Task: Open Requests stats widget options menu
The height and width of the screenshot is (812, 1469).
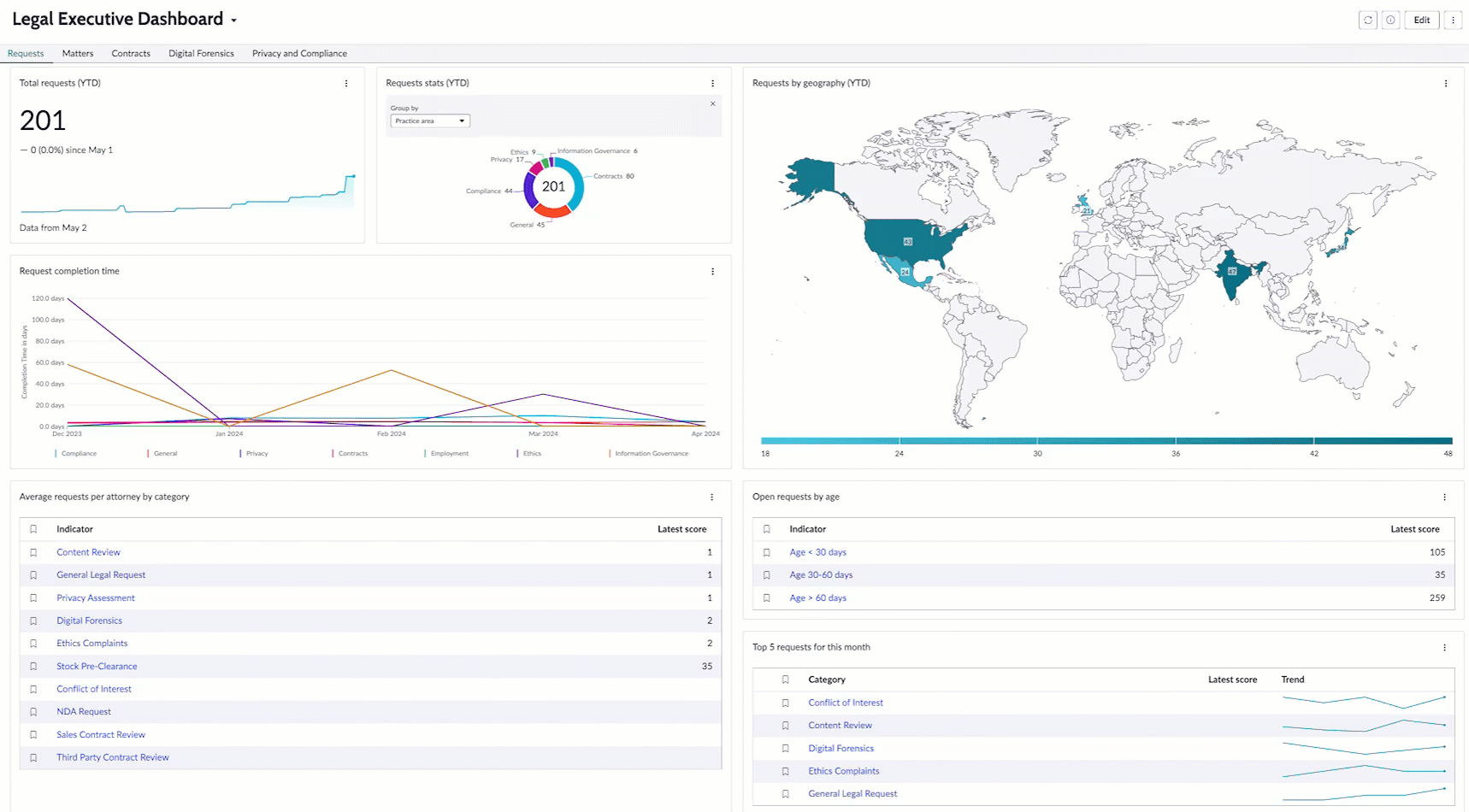Action: tap(712, 84)
